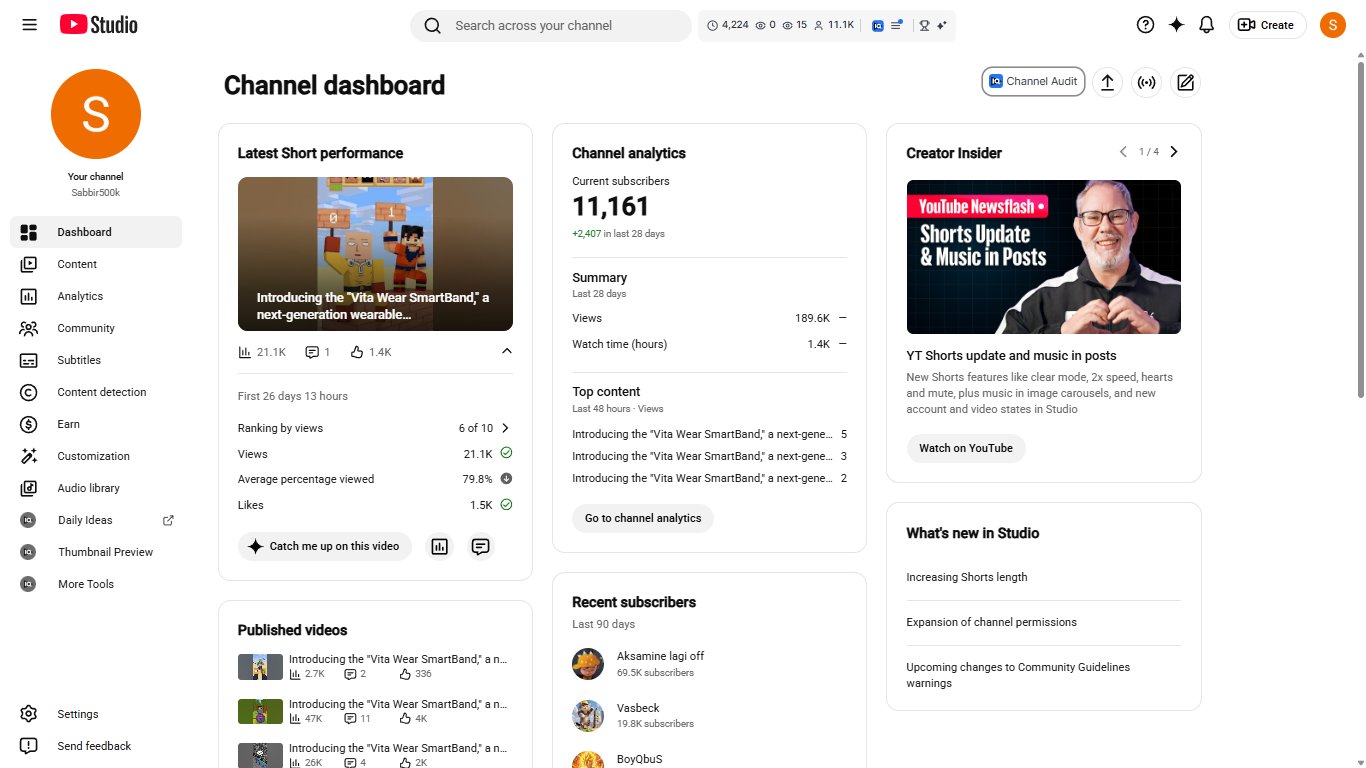Click Go to channel analytics
Viewport: 1366px width, 768px height.
643,518
